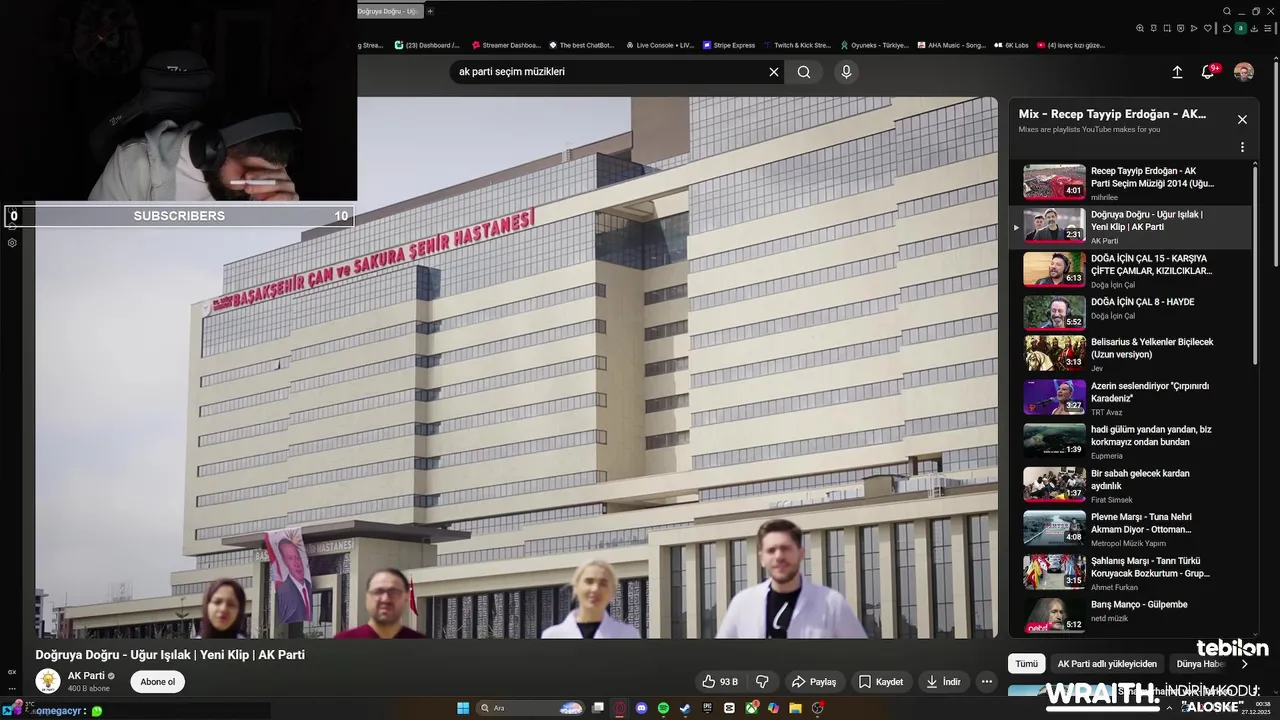Image resolution: width=1280 pixels, height=720 pixels.
Task: Click the YouTube search magnifier button
Action: [804, 72]
